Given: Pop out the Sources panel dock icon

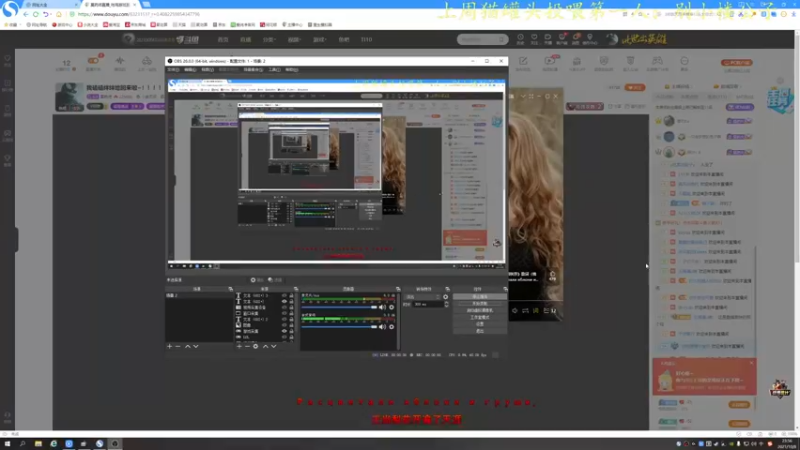Looking at the screenshot, I should pyautogui.click(x=296, y=289).
